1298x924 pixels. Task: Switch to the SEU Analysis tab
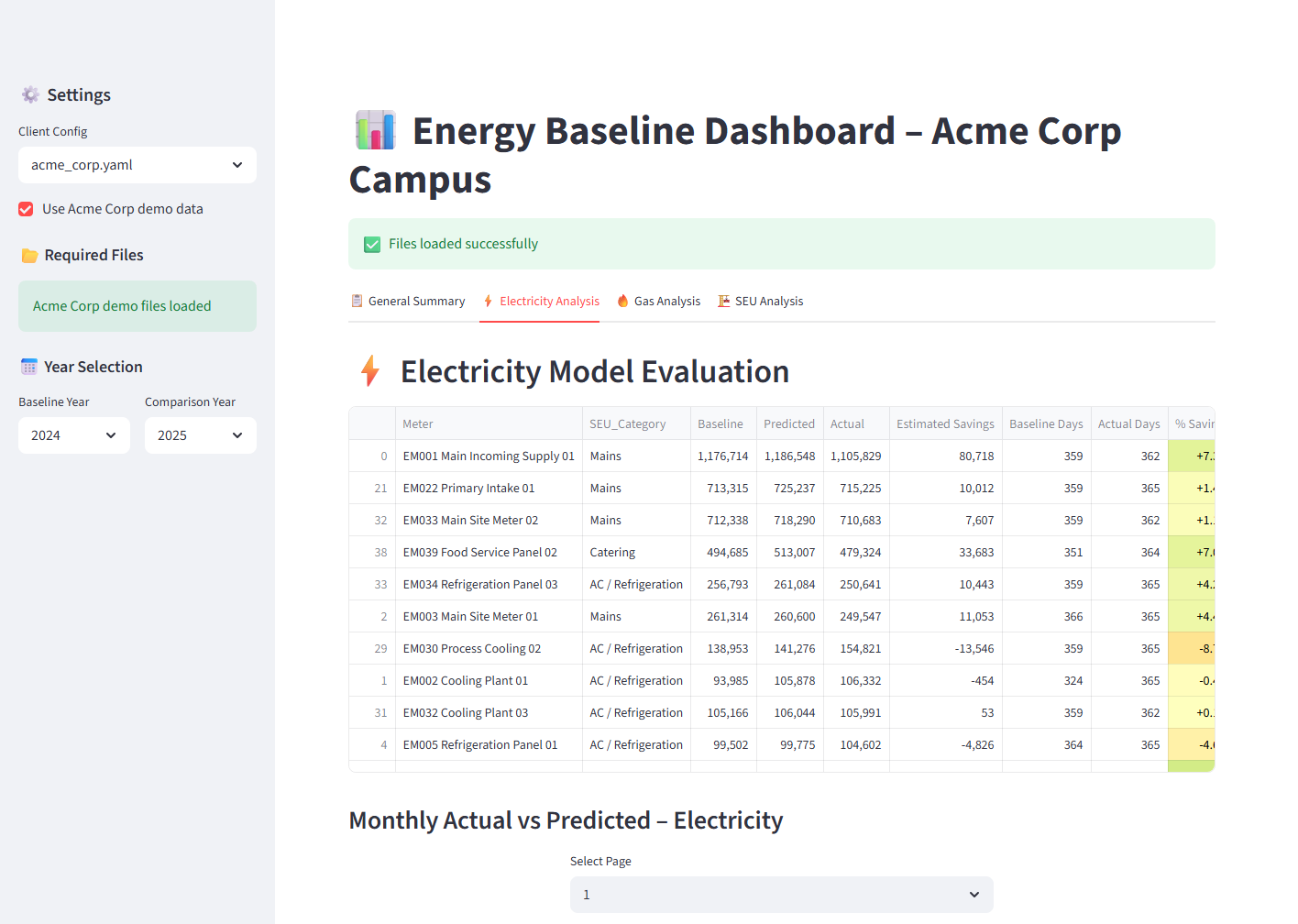760,301
